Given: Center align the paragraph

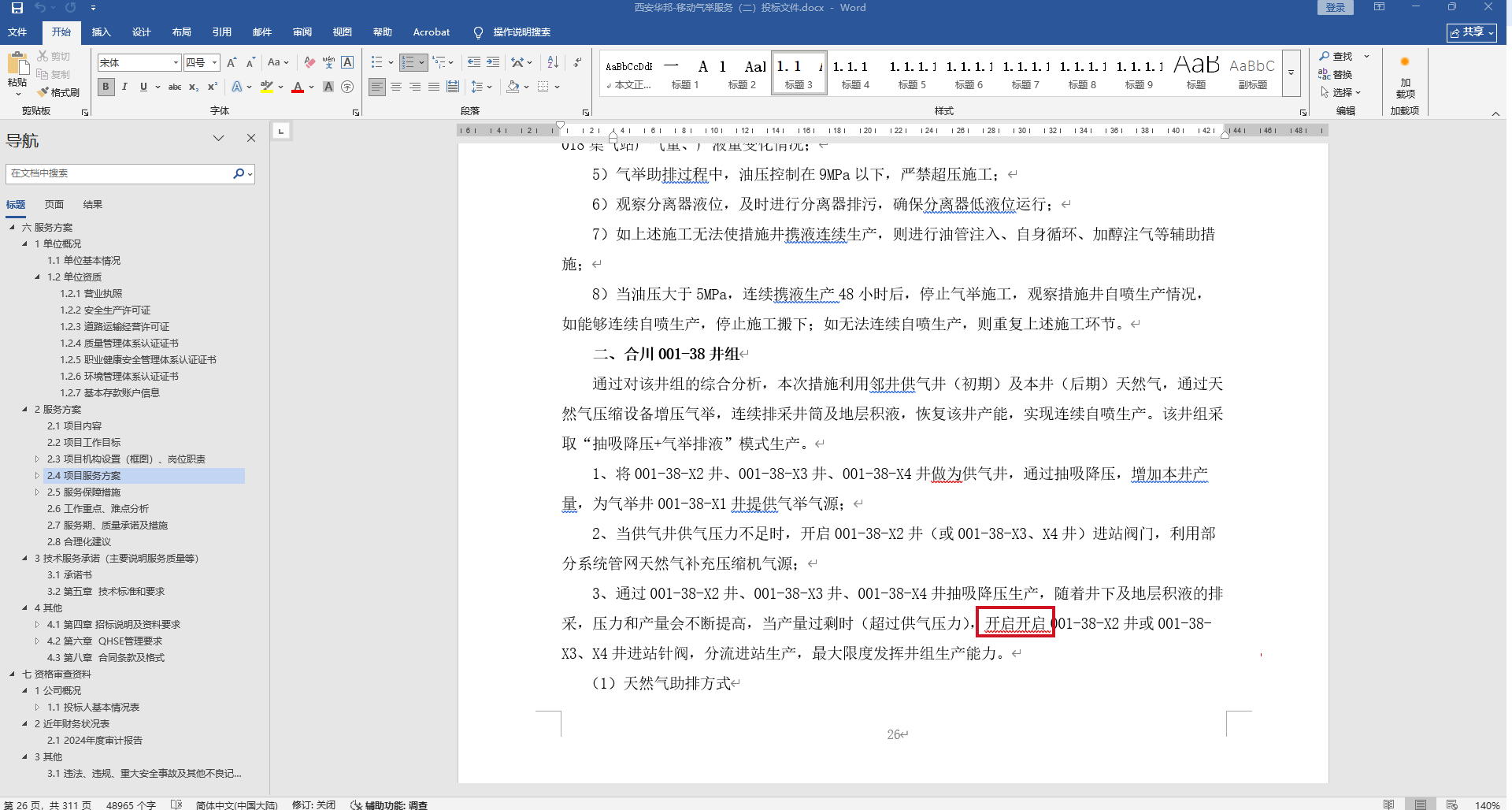Looking at the screenshot, I should [396, 87].
